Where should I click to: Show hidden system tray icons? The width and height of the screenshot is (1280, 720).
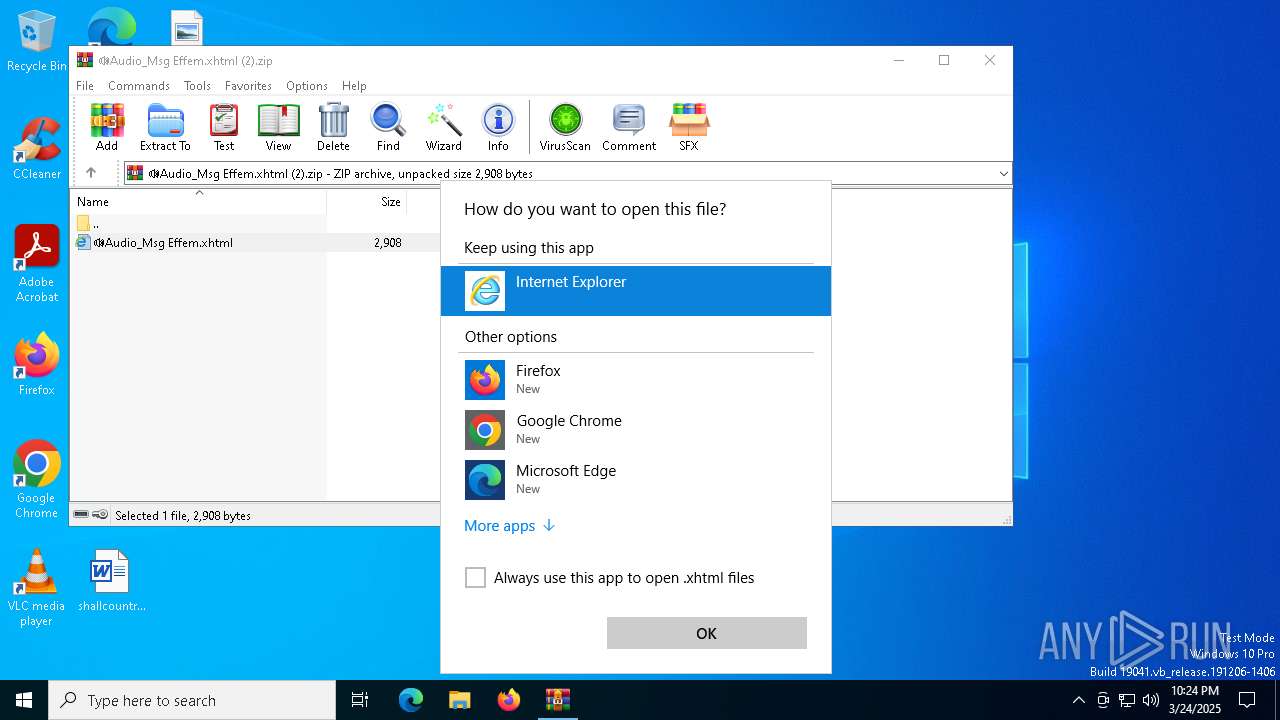pos(1078,700)
